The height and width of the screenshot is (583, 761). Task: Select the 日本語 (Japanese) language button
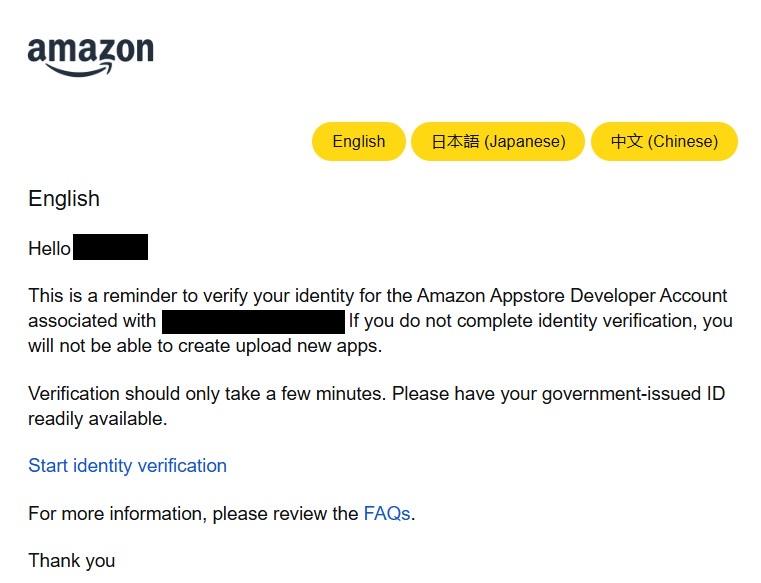point(498,142)
